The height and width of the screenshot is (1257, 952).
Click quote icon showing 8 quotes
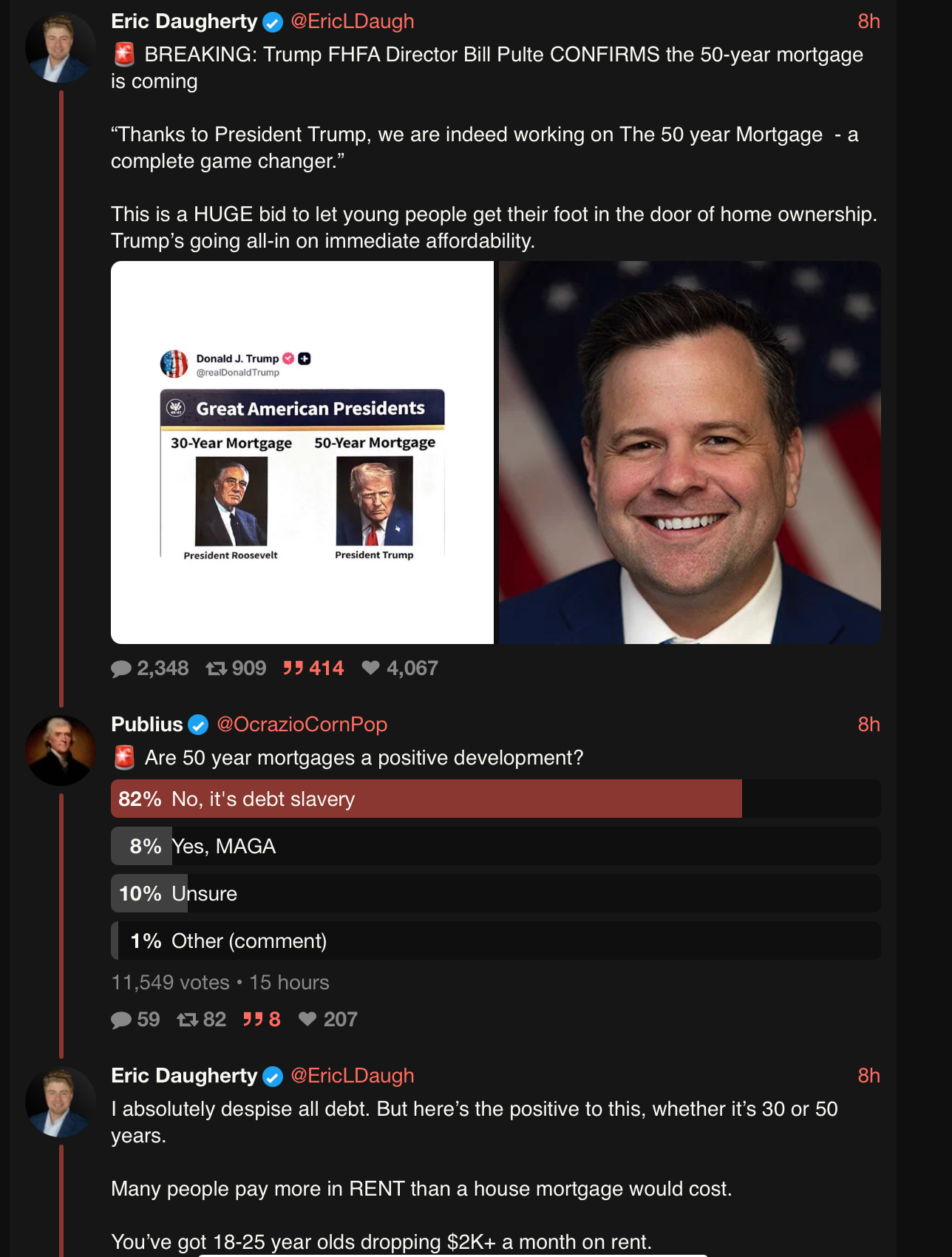(254, 1020)
